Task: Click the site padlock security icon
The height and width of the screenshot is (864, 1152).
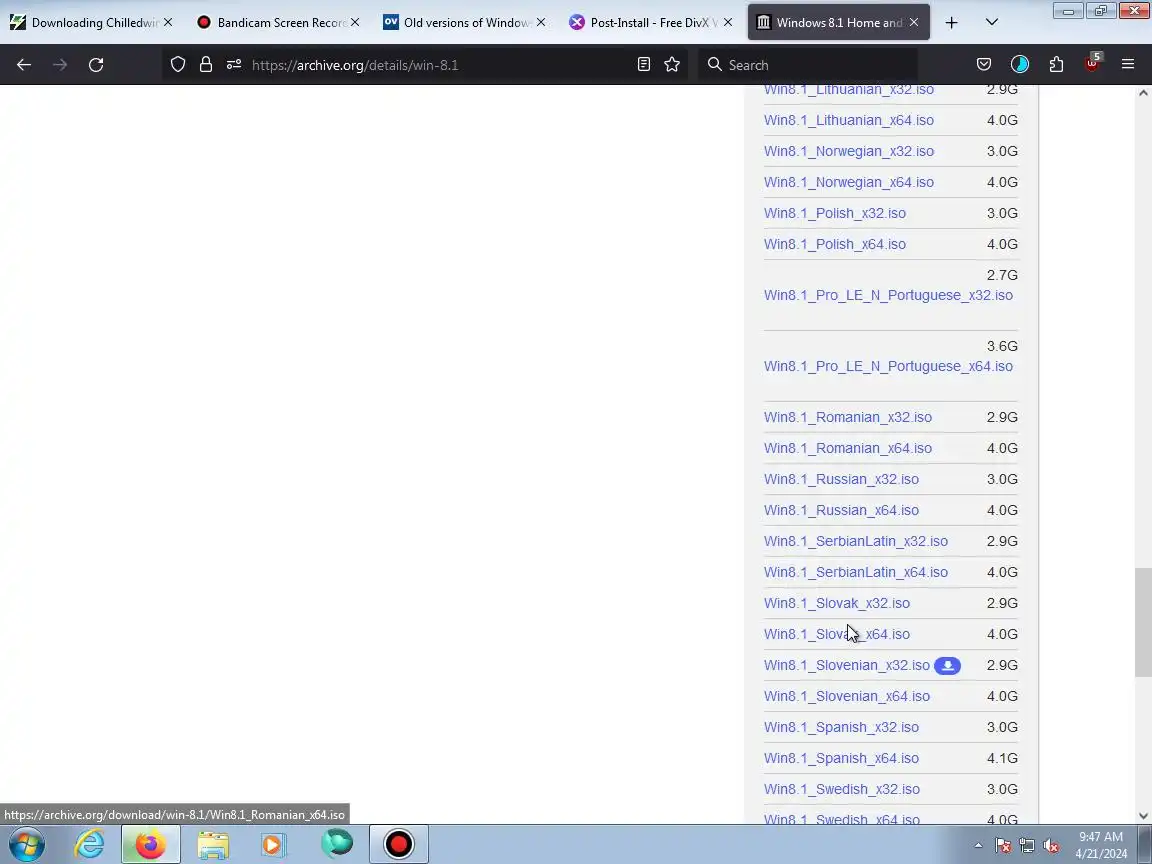Action: point(206,65)
